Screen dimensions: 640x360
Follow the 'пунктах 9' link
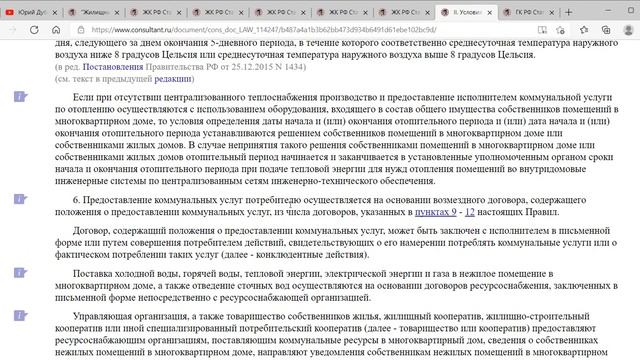(x=436, y=212)
